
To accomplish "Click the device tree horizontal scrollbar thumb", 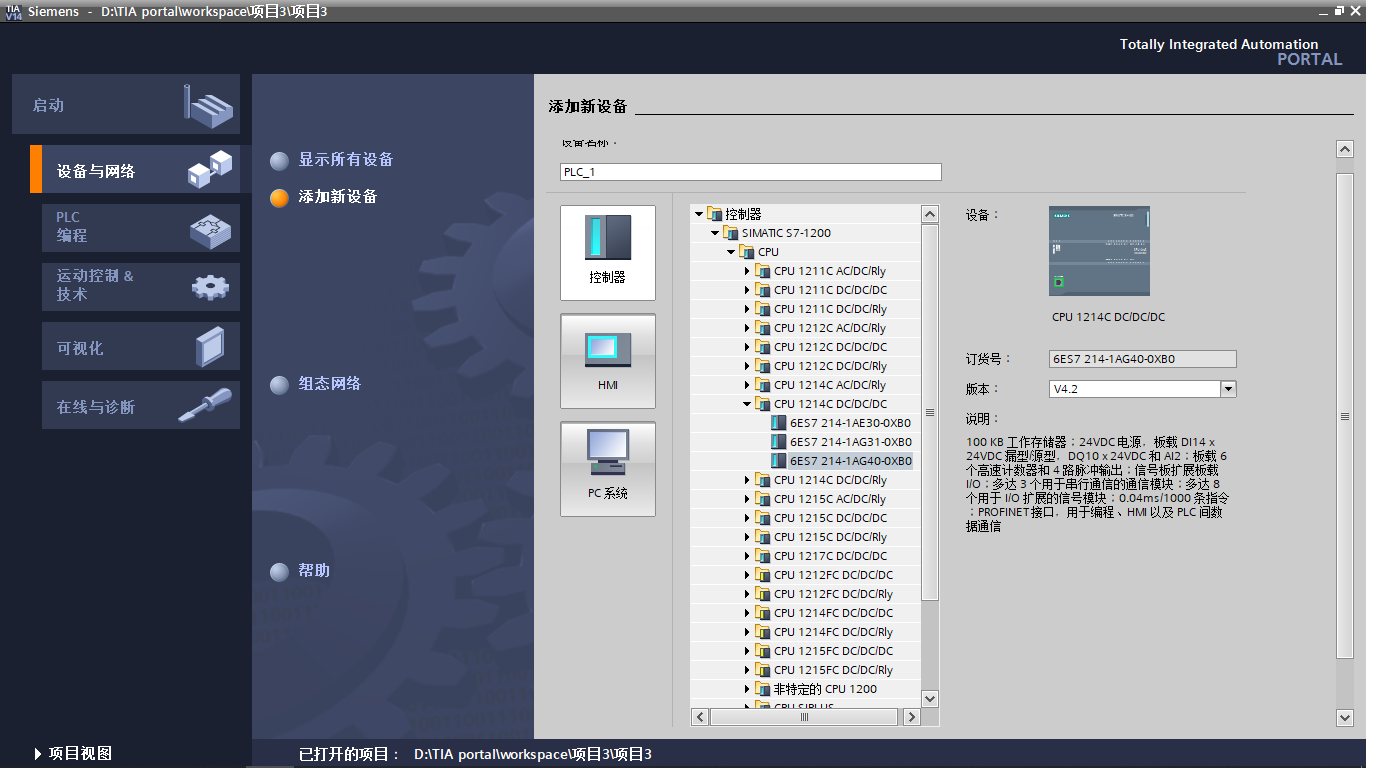I will [804, 717].
